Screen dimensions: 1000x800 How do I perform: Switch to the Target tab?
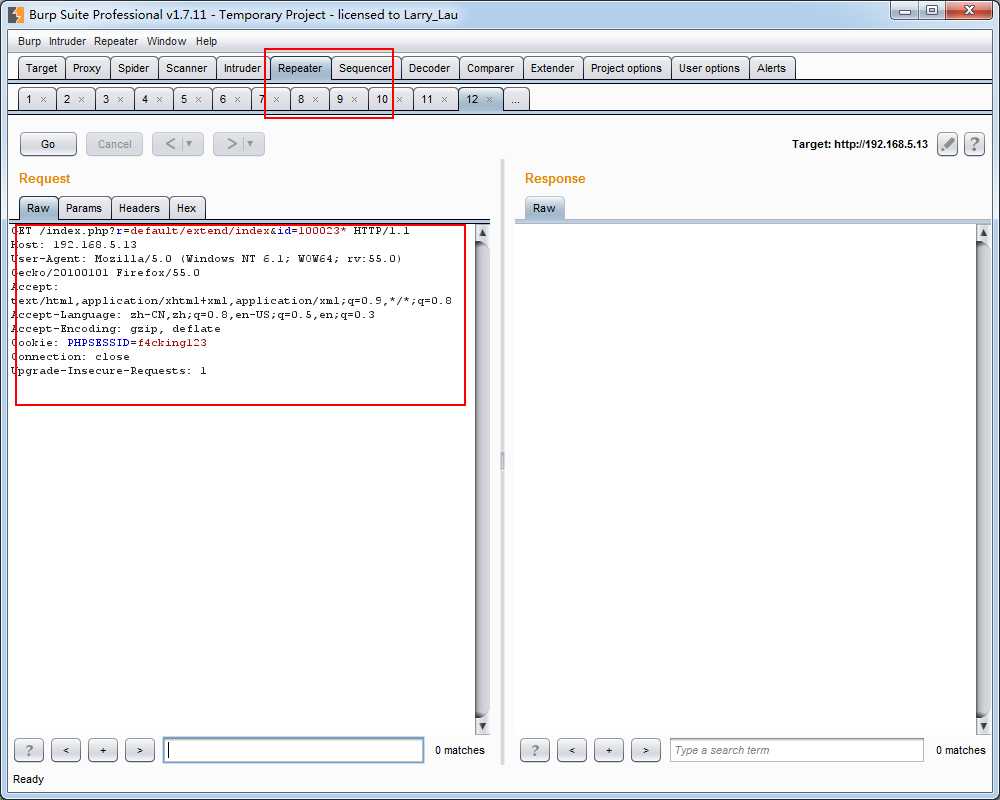[41, 68]
